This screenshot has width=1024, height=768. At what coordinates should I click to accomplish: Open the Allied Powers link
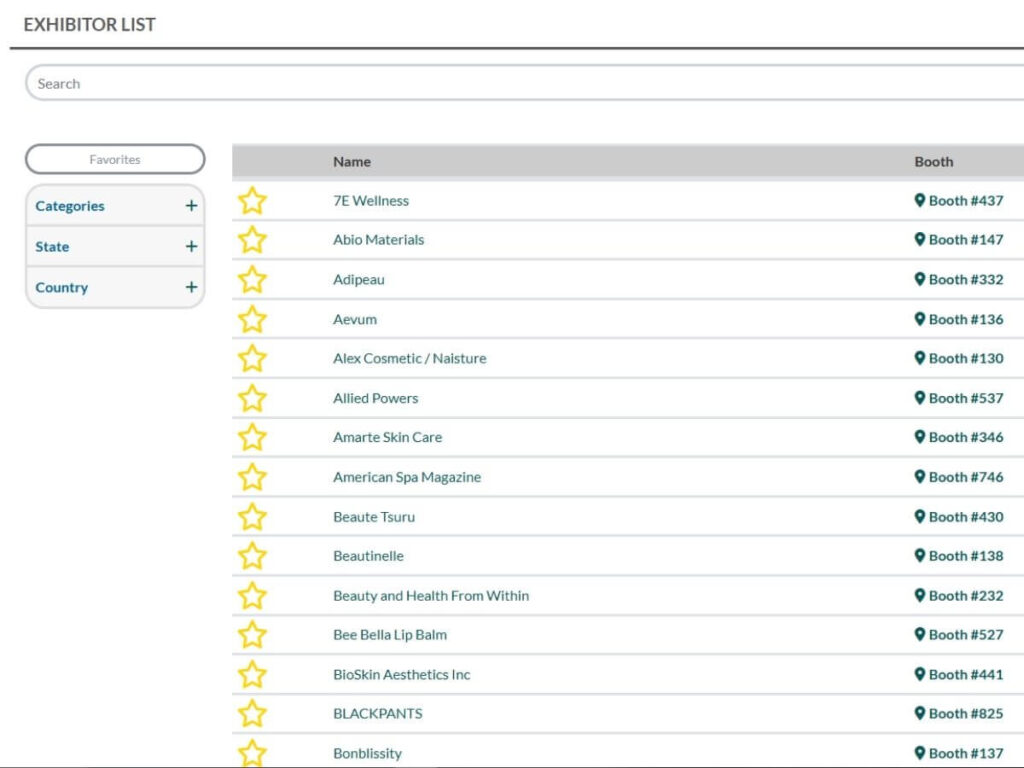click(x=376, y=398)
